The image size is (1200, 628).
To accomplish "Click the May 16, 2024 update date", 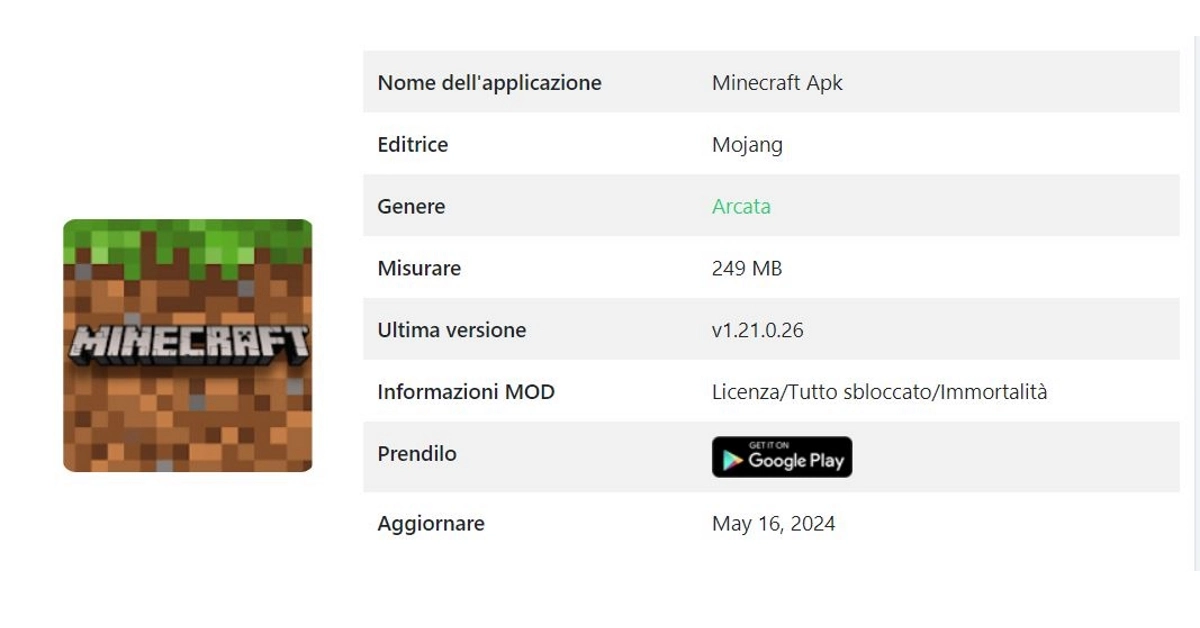I will pos(773,523).
